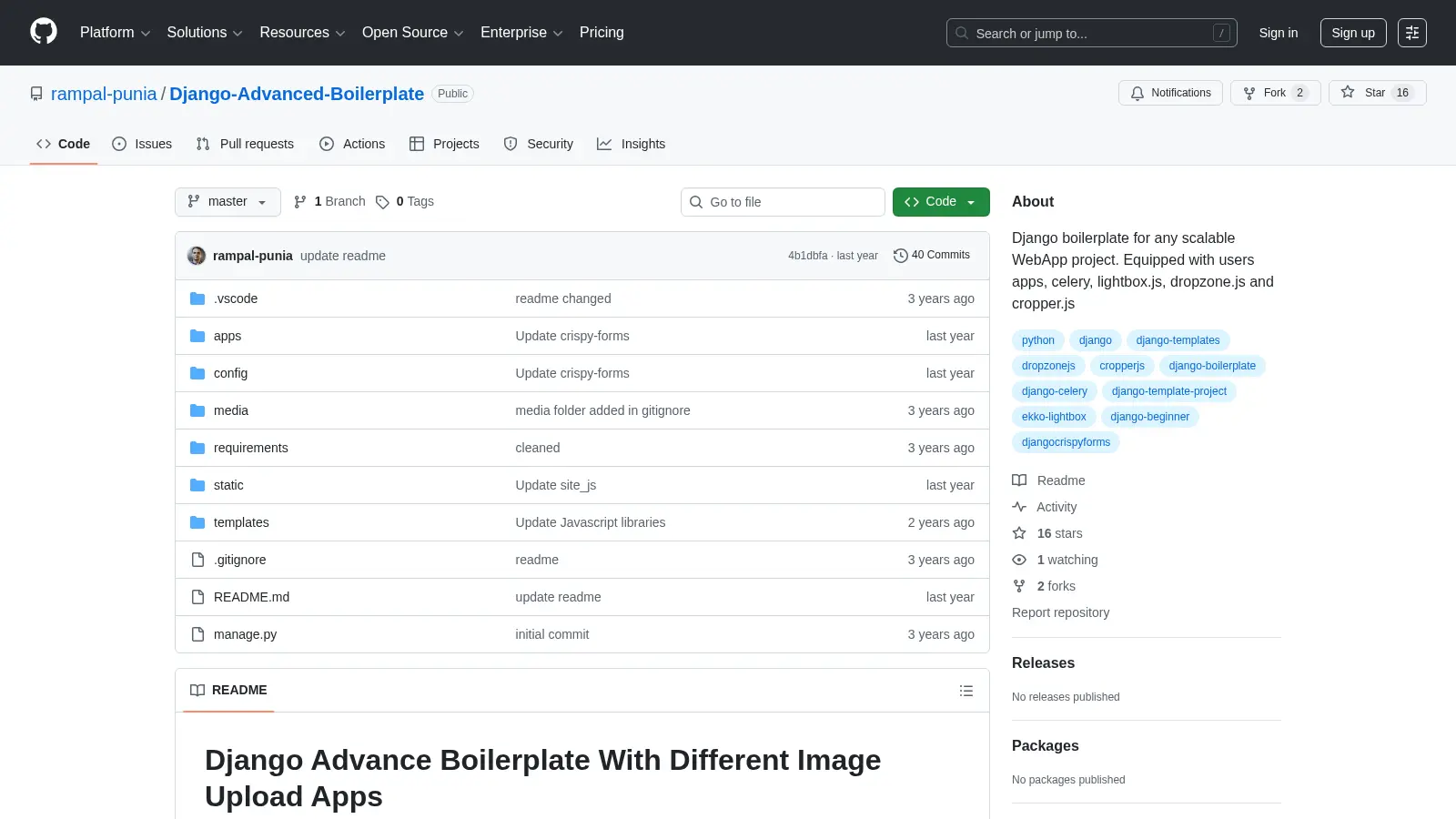Expand the Open Source menu
Viewport: 1456px width, 819px height.
point(413,33)
